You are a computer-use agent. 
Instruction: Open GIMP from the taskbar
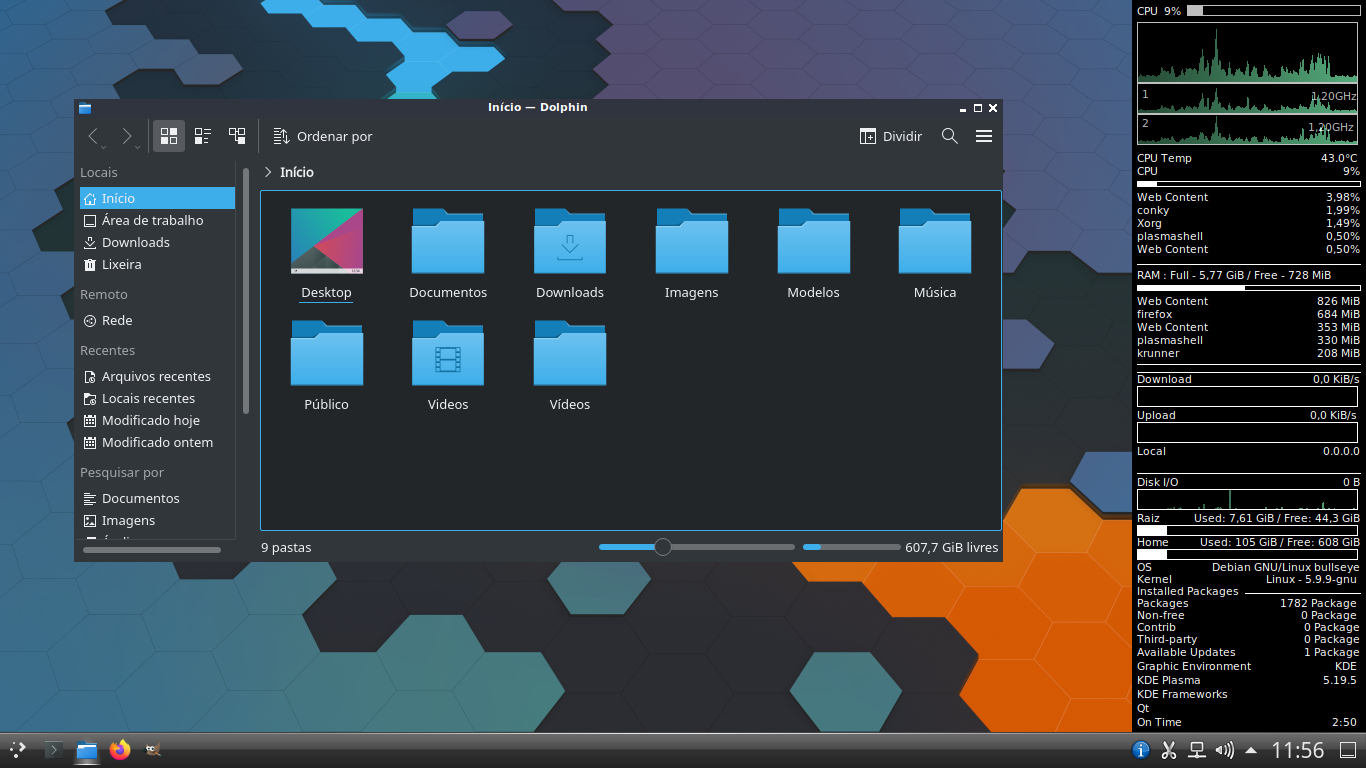[x=152, y=749]
